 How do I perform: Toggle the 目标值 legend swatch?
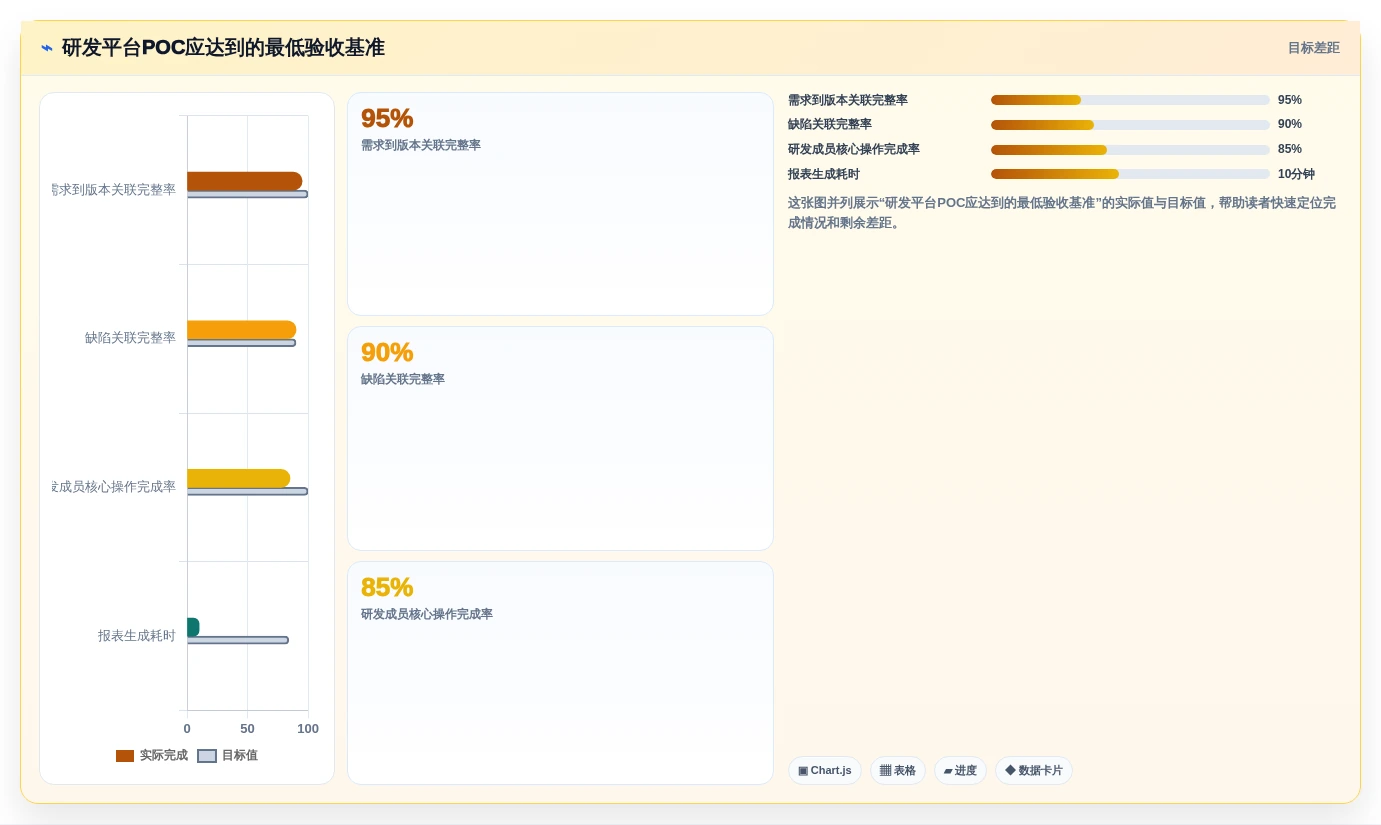point(207,756)
